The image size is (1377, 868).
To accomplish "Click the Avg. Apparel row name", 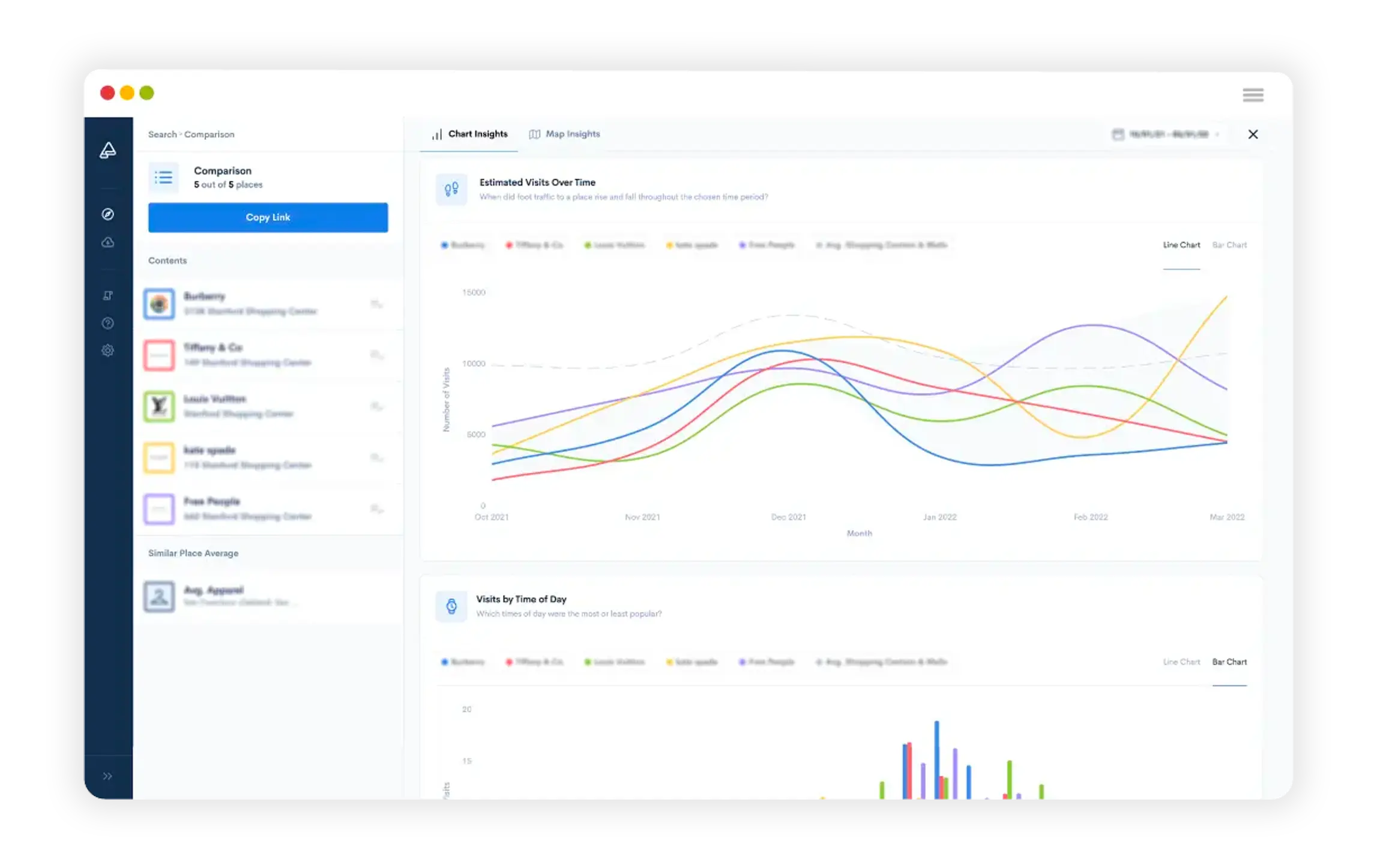I will pos(214,590).
